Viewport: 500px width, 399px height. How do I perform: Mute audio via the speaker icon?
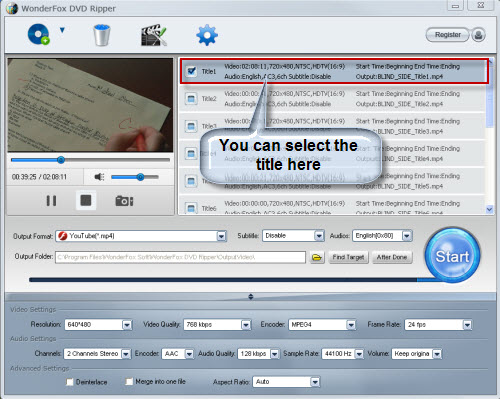99,177
